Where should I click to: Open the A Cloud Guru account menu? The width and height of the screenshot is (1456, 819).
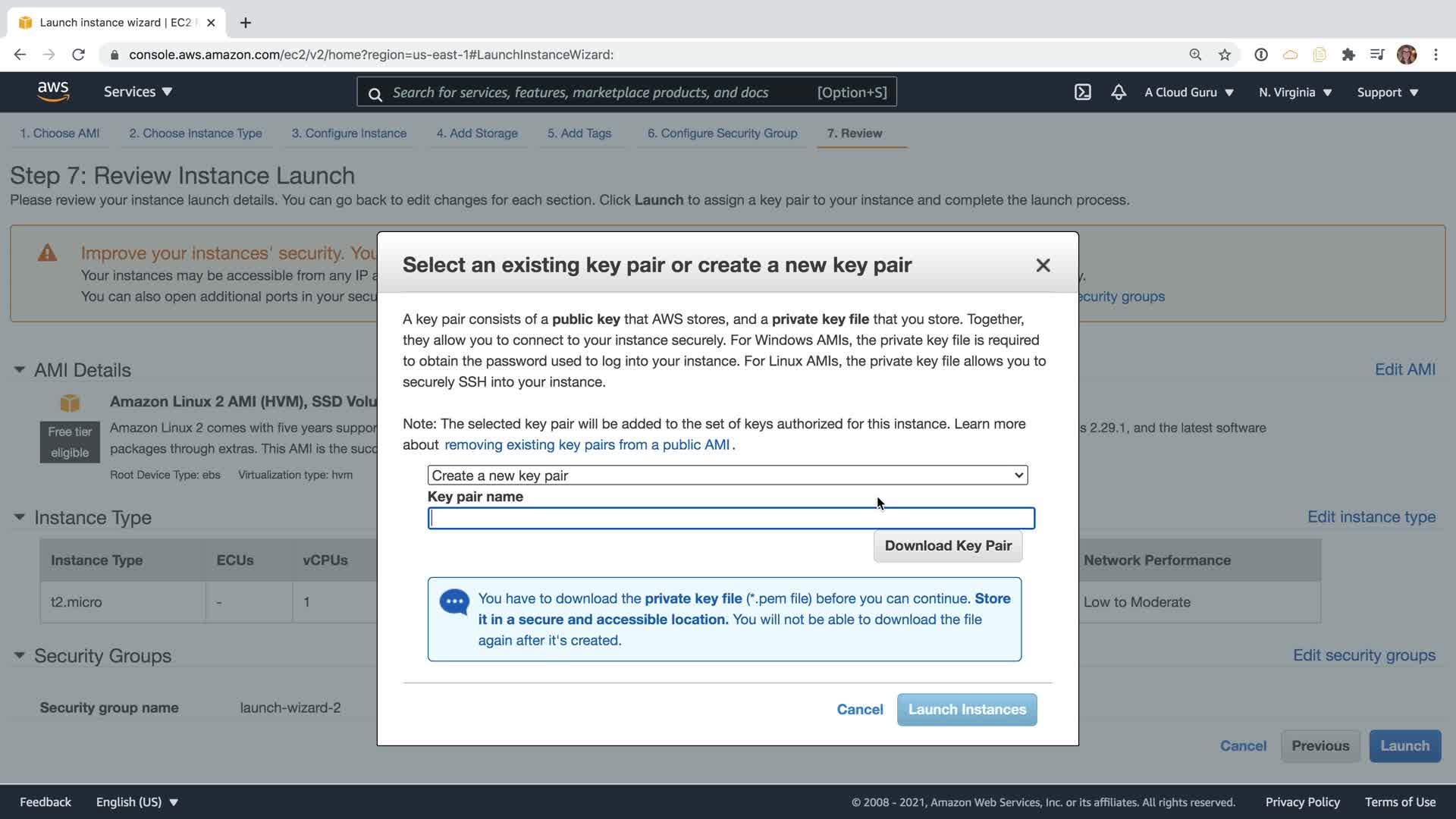pos(1188,93)
